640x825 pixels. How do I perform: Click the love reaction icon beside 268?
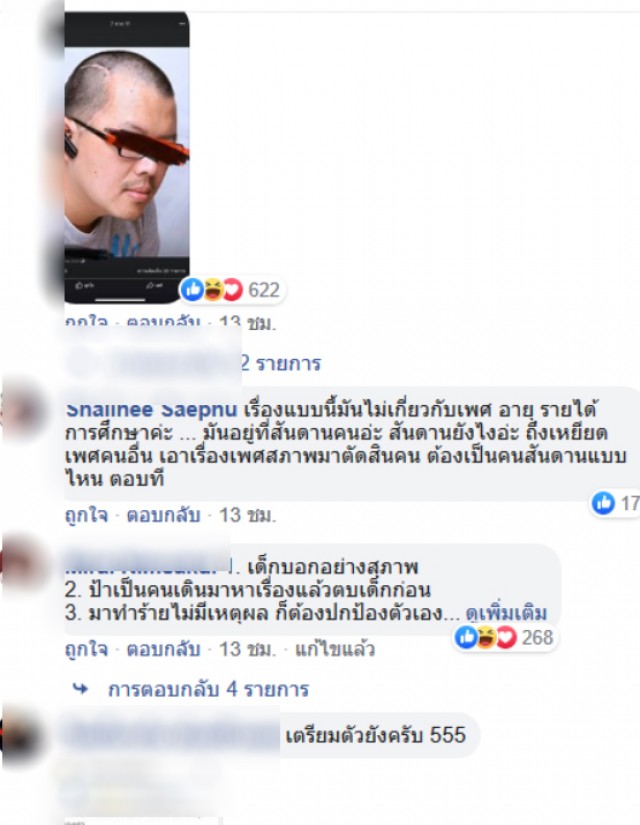point(506,638)
